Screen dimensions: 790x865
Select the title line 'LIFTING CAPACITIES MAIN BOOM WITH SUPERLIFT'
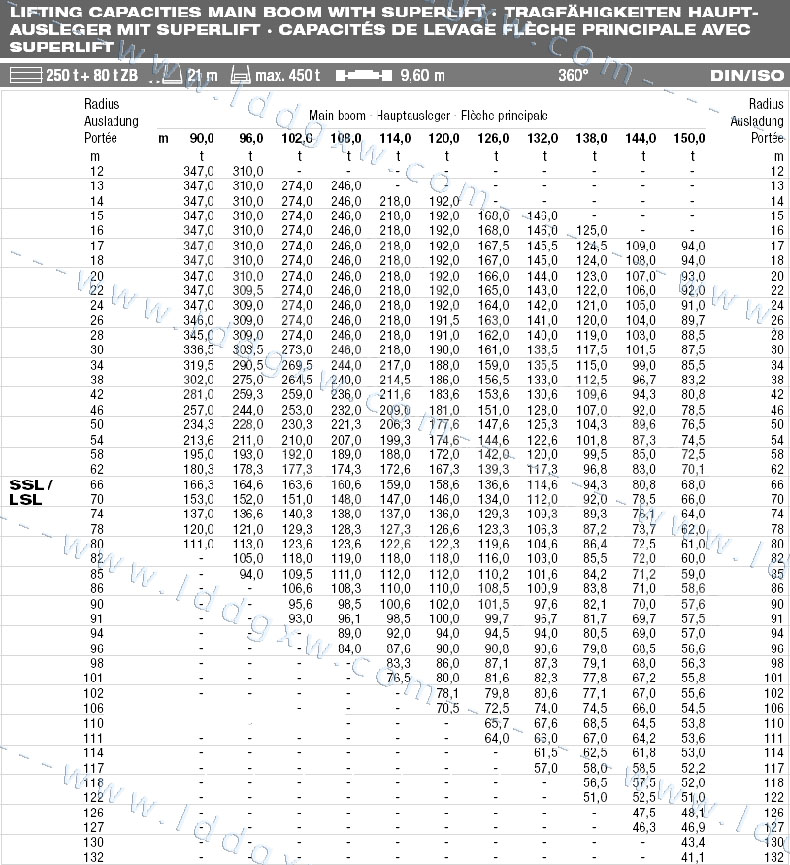click(x=247, y=12)
